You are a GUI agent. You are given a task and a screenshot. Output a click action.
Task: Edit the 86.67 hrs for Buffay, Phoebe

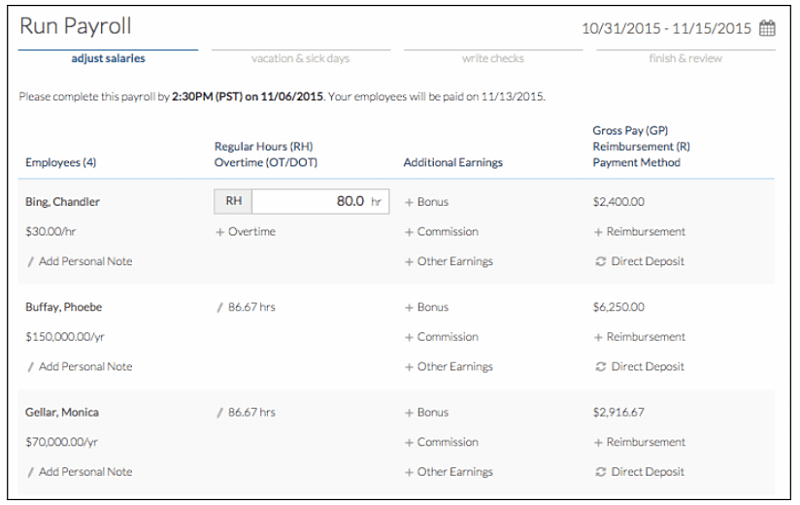246,307
